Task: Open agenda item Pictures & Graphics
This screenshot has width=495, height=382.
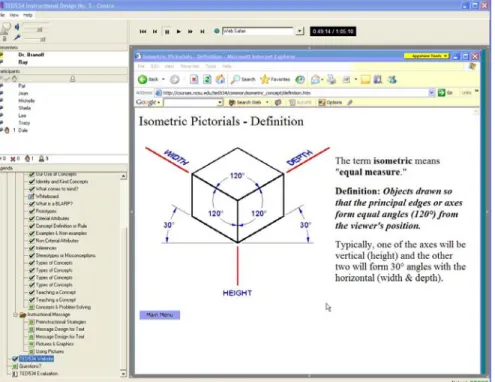Action: tap(55, 344)
